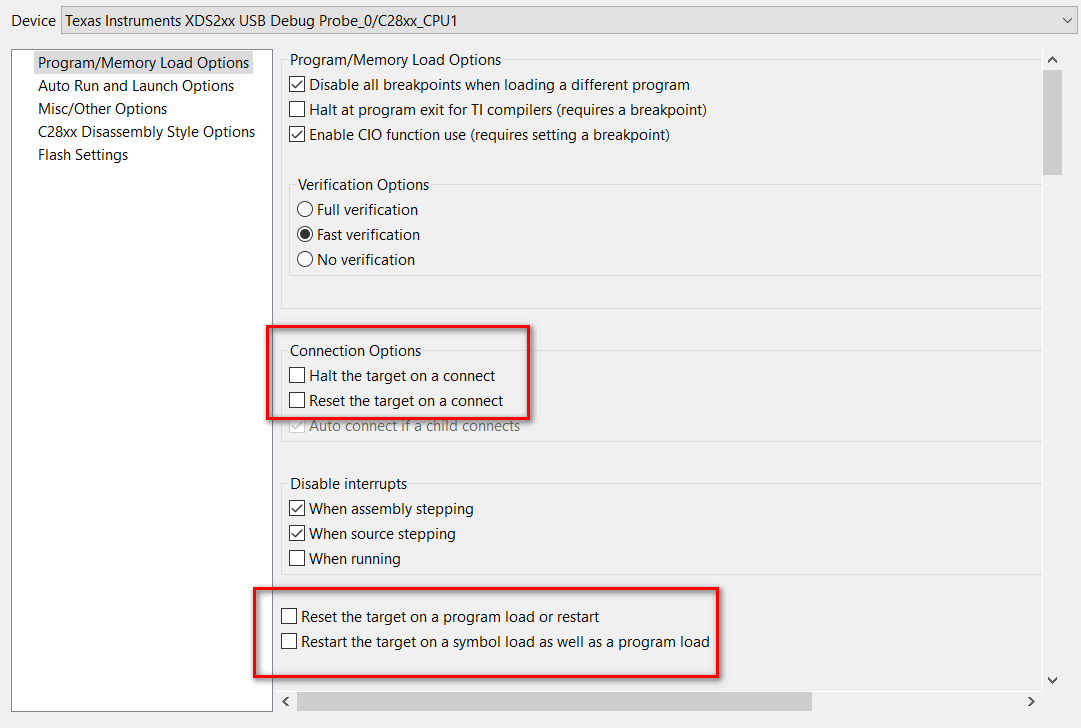
Task: Choose Fast verification option
Action: click(305, 235)
